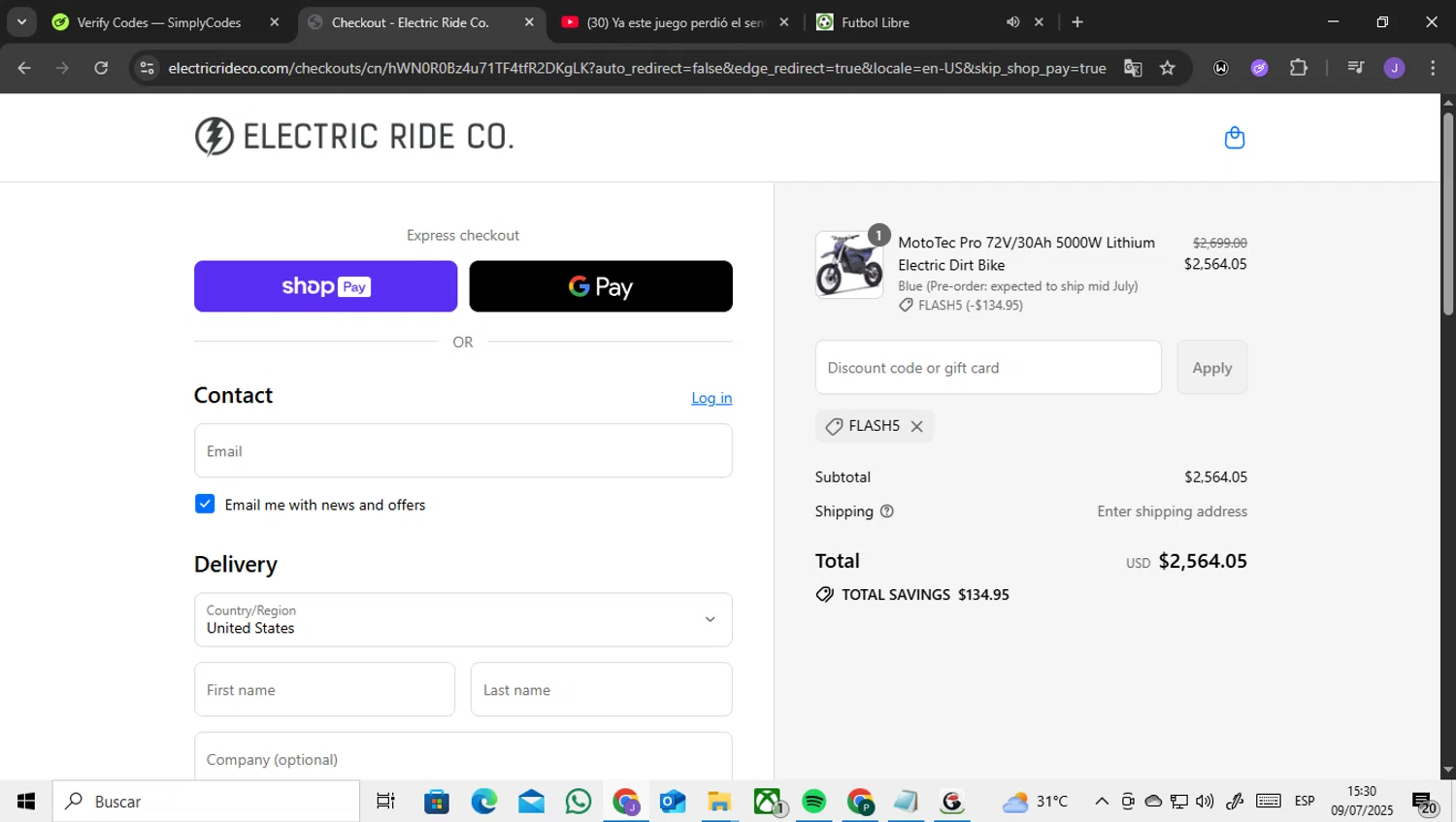Open the tab search dropdown arrow
Image resolution: width=1456 pixels, height=822 pixels.
(21, 21)
